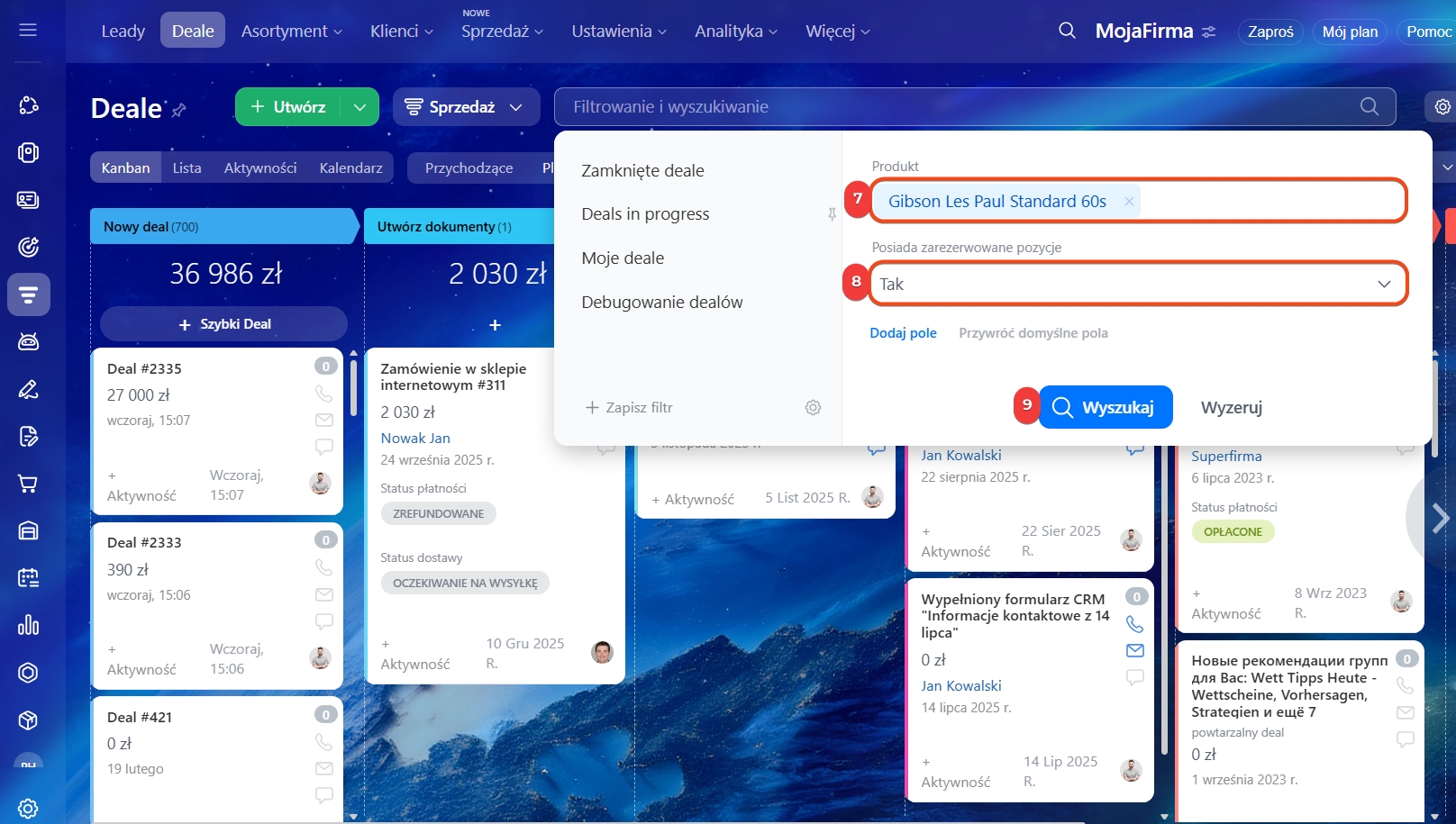Open the Sprzedaż pipeline selector
The image size is (1456, 824).
(467, 107)
